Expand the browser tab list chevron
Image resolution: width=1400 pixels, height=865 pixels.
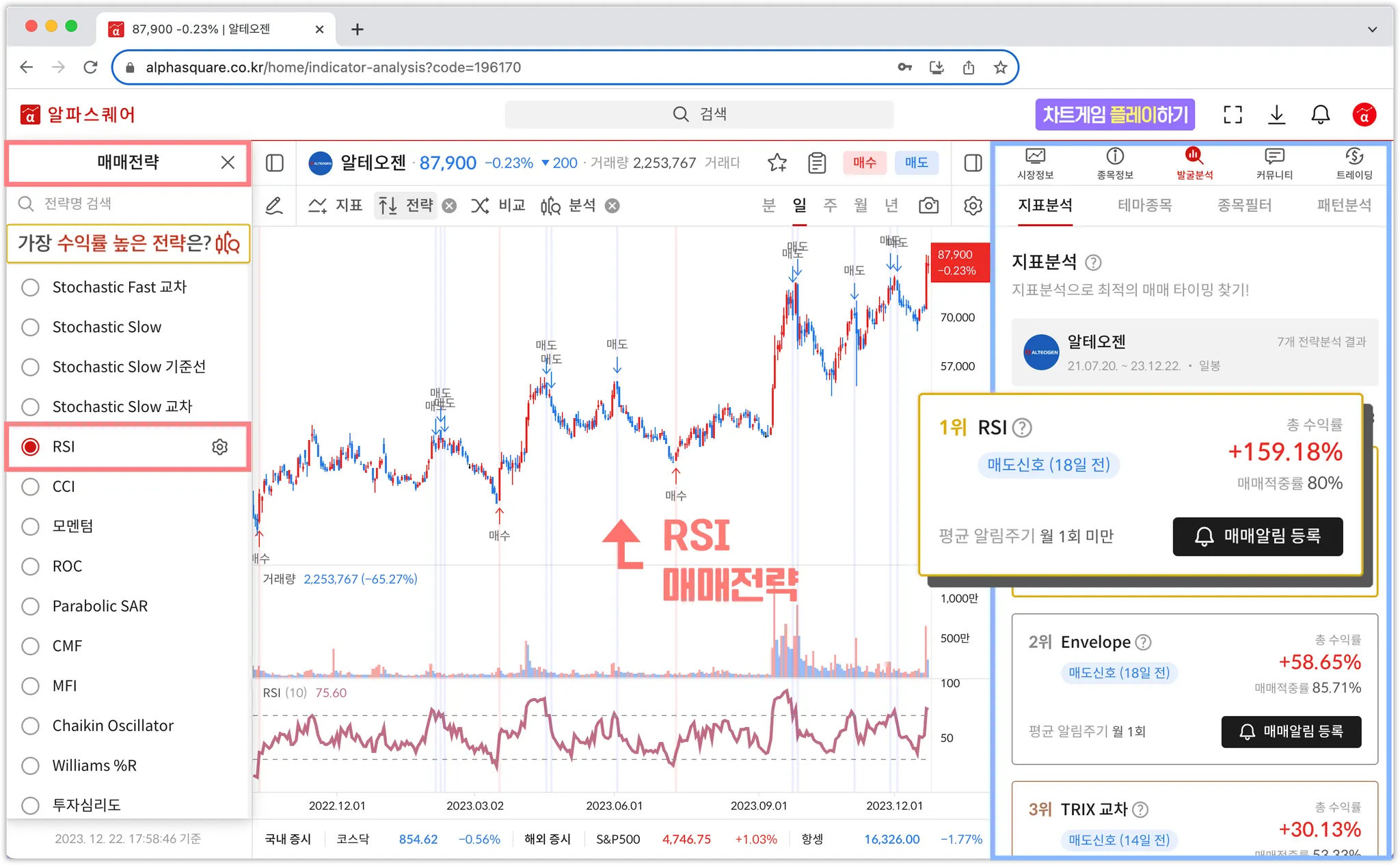1371,29
